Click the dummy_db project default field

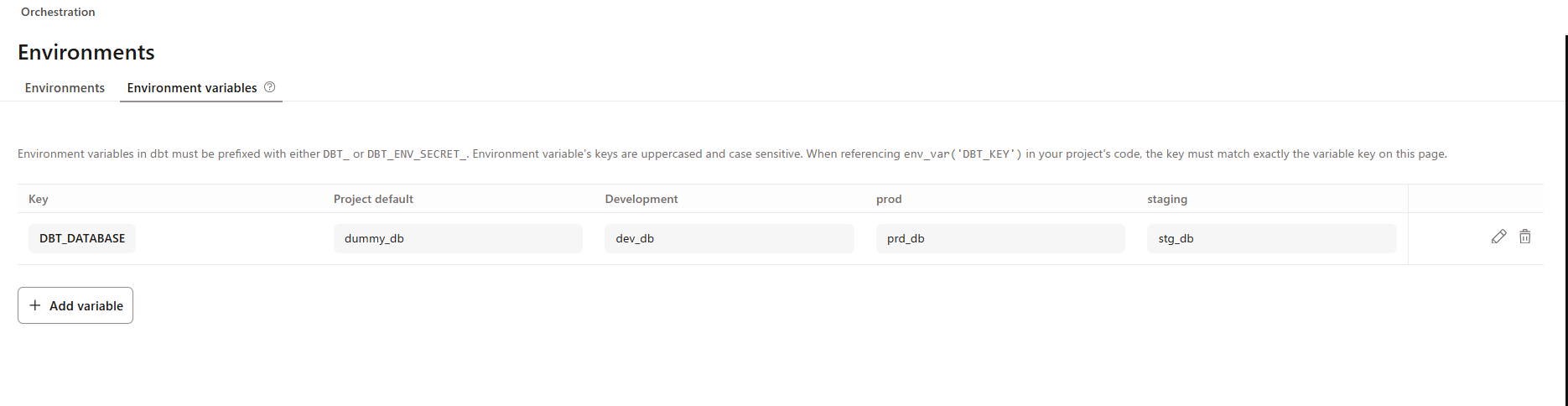[458, 238]
